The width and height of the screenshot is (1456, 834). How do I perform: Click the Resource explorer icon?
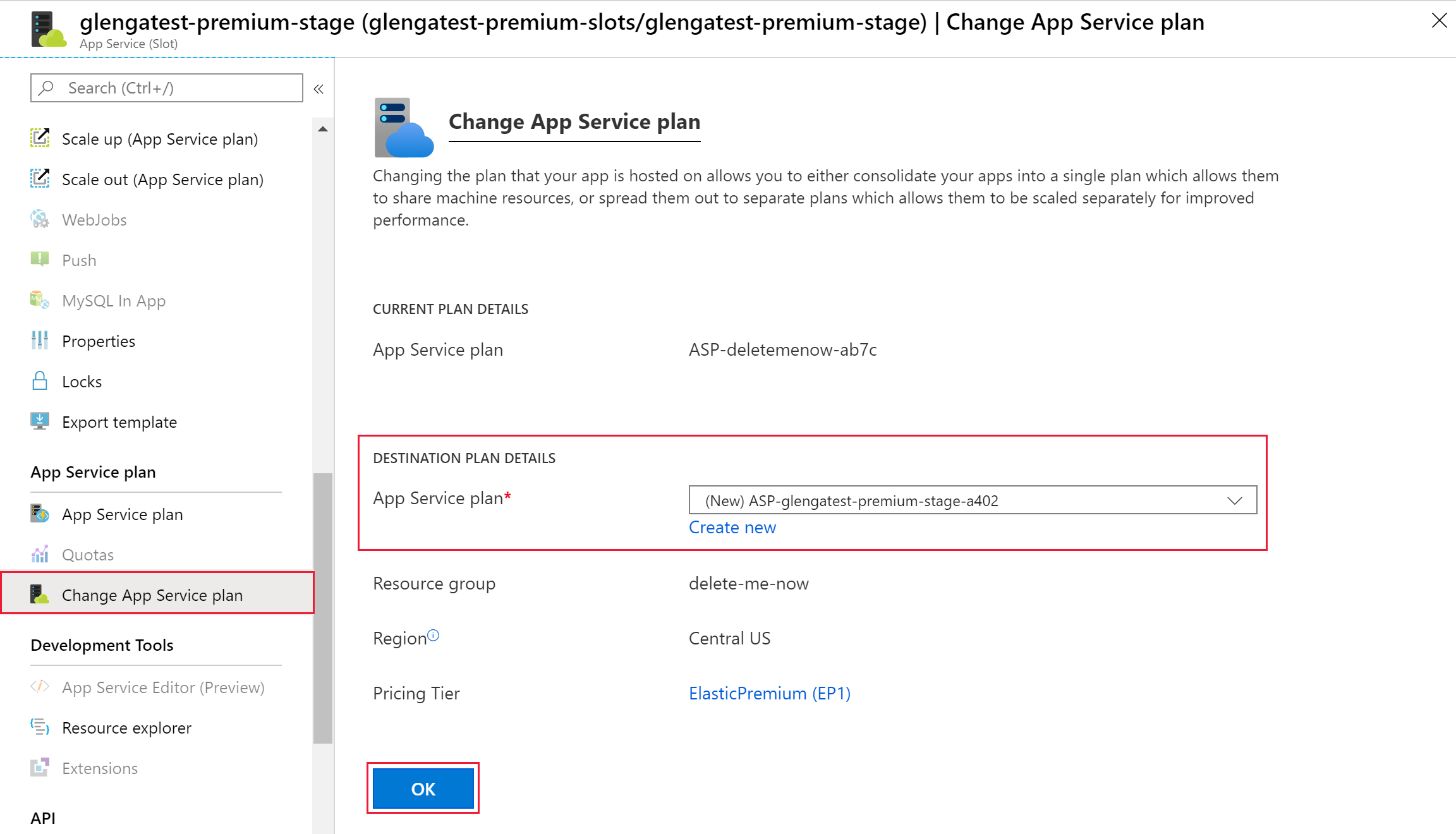point(41,727)
